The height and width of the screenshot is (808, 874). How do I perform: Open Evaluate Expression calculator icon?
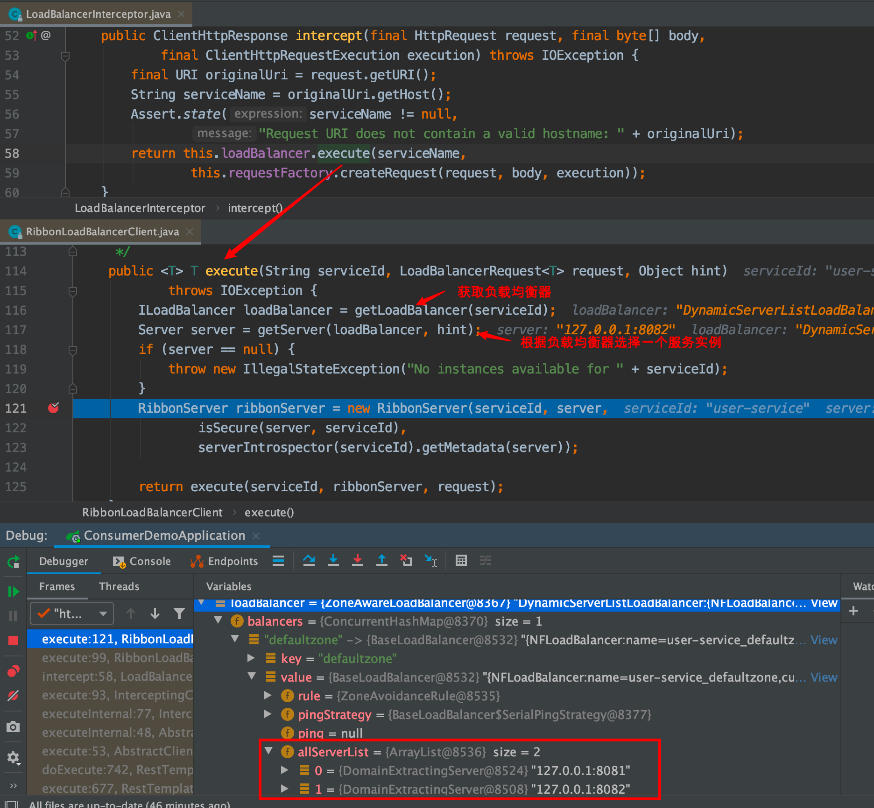coord(461,561)
